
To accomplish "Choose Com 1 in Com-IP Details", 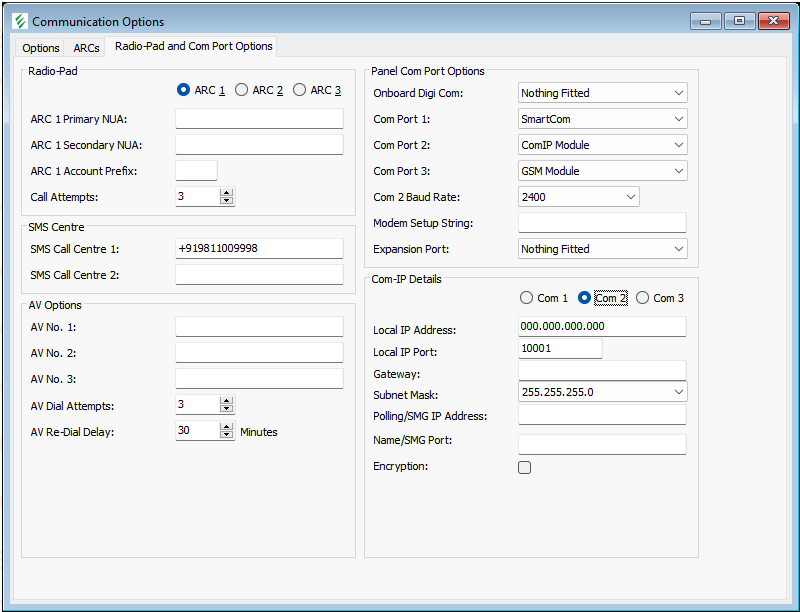I will (x=527, y=298).
